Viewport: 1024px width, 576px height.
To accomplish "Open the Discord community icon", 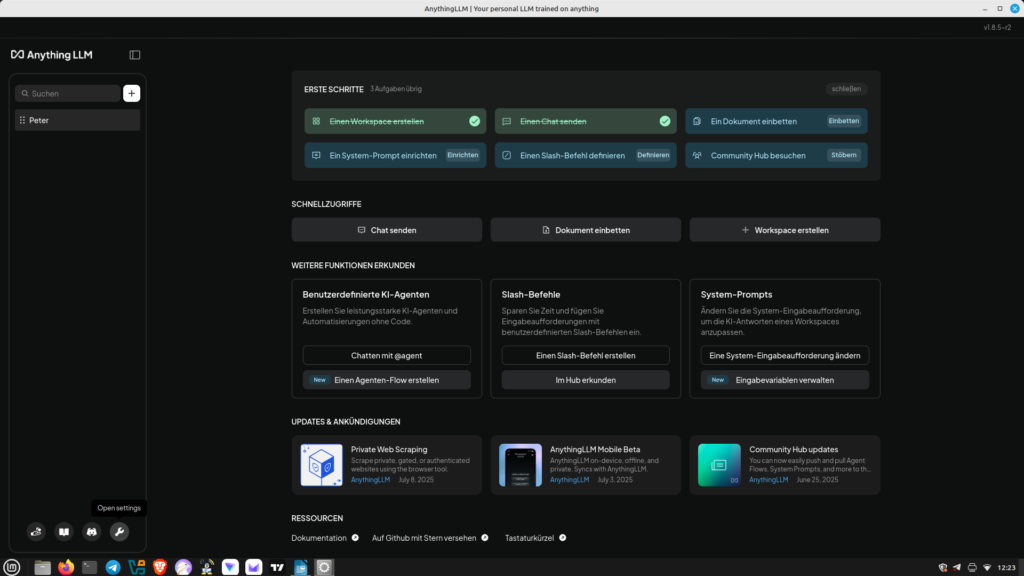I will 91,532.
